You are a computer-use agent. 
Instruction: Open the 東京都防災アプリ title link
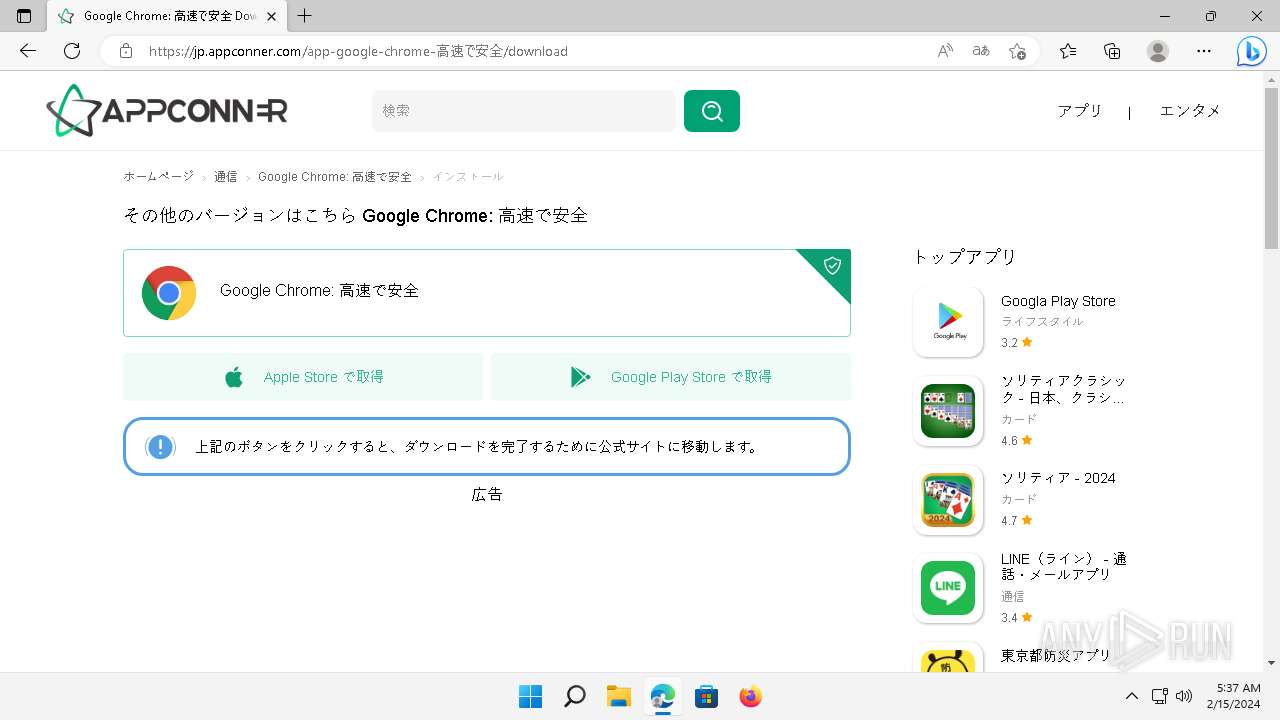(1056, 655)
